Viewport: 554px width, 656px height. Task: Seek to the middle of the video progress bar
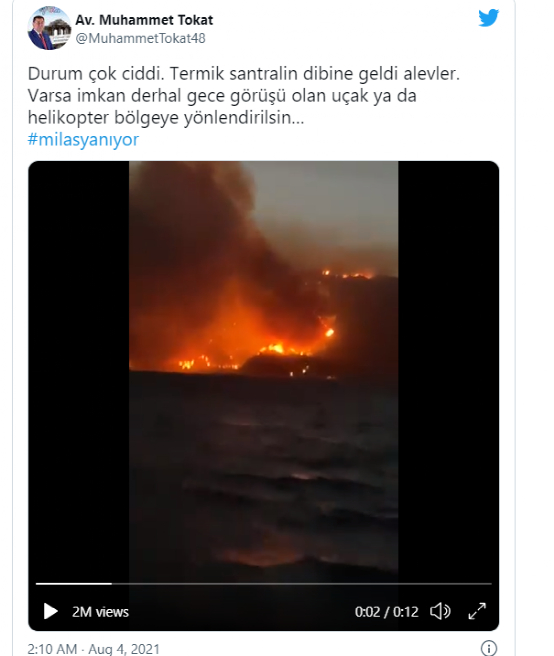264,583
